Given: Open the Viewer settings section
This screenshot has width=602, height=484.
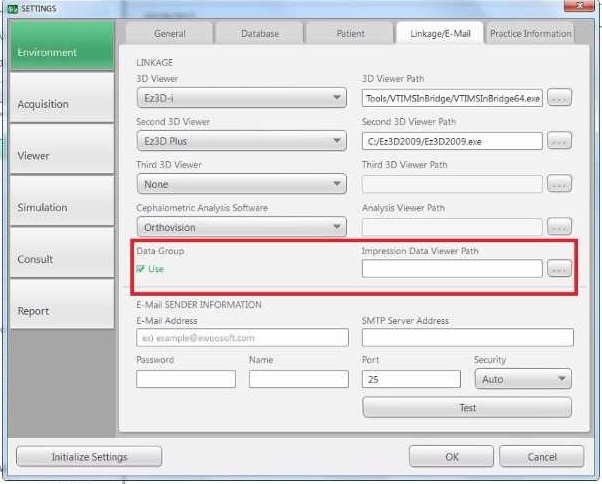Looking at the screenshot, I should tap(62, 149).
